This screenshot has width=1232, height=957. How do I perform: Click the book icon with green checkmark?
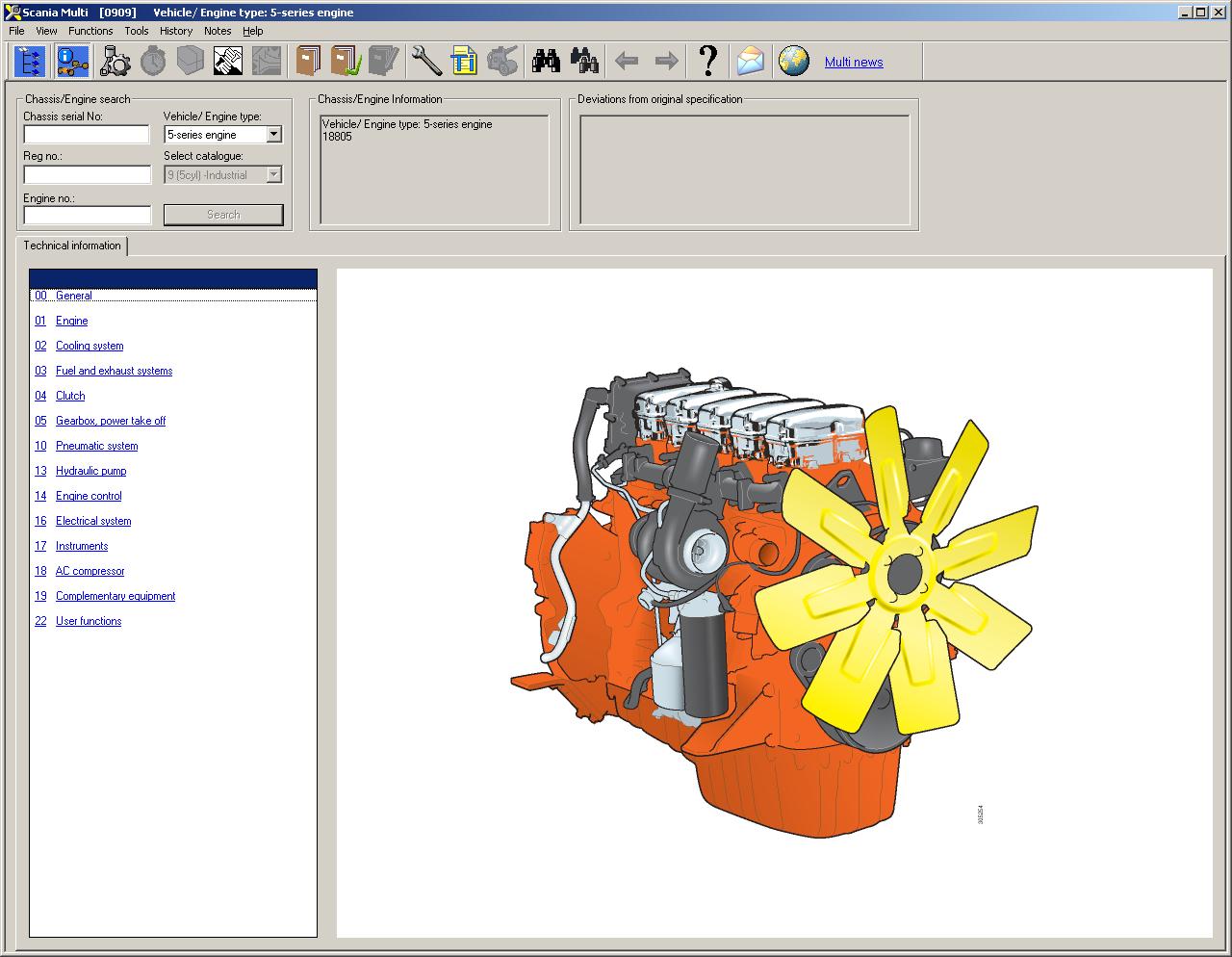(346, 62)
